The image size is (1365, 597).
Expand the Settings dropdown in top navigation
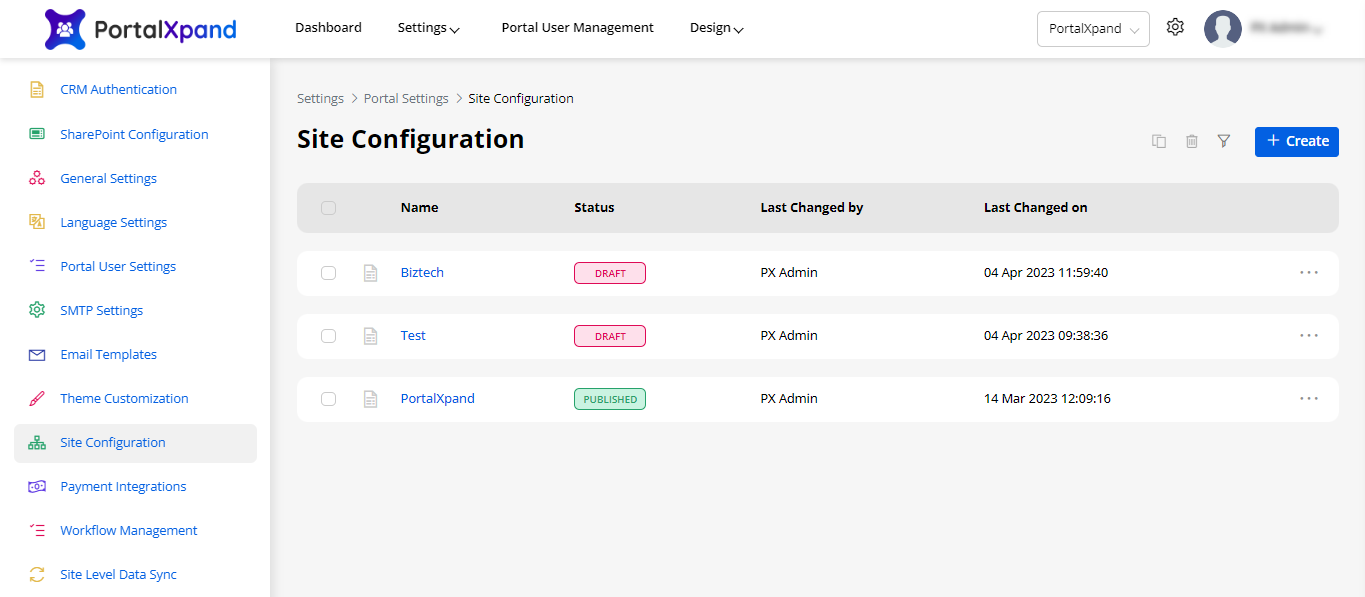(428, 28)
